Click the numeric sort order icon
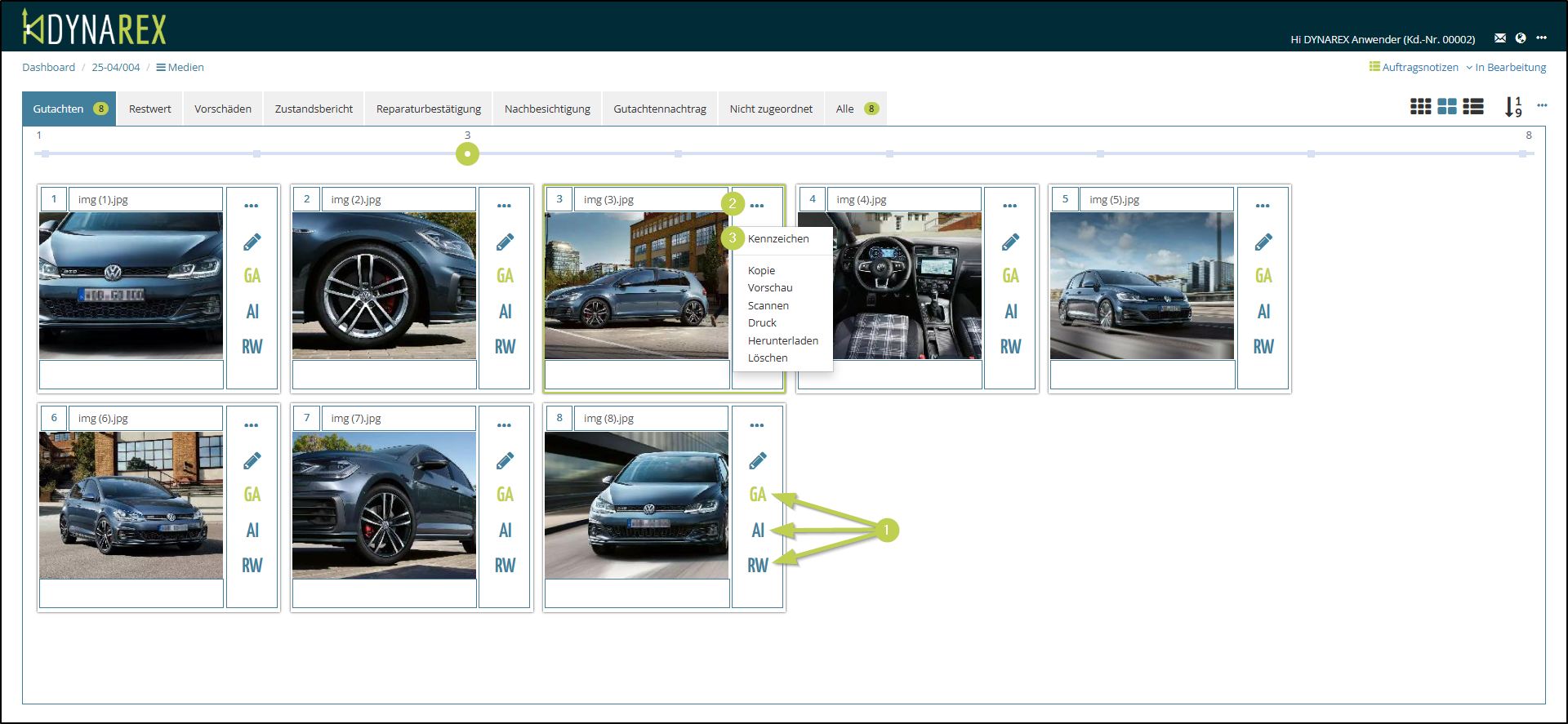The image size is (1568, 724). click(x=1512, y=107)
